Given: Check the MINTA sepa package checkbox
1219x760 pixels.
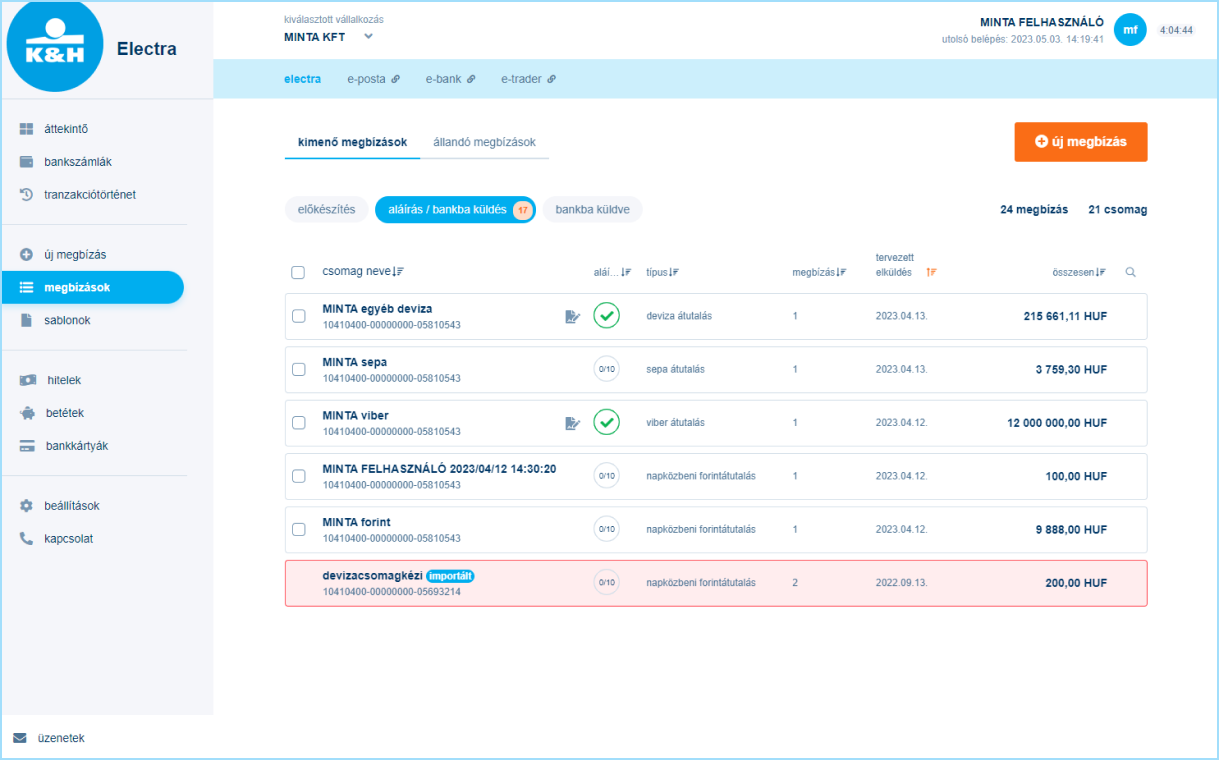Looking at the screenshot, I should tap(298, 369).
